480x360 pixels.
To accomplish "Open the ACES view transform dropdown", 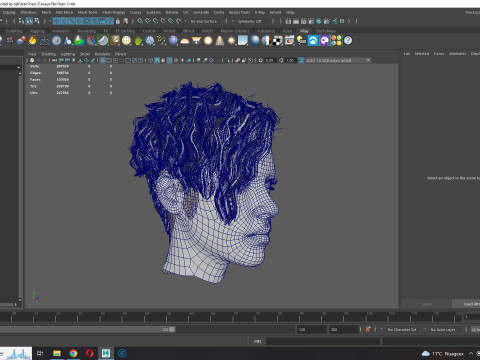I will click(x=335, y=60).
